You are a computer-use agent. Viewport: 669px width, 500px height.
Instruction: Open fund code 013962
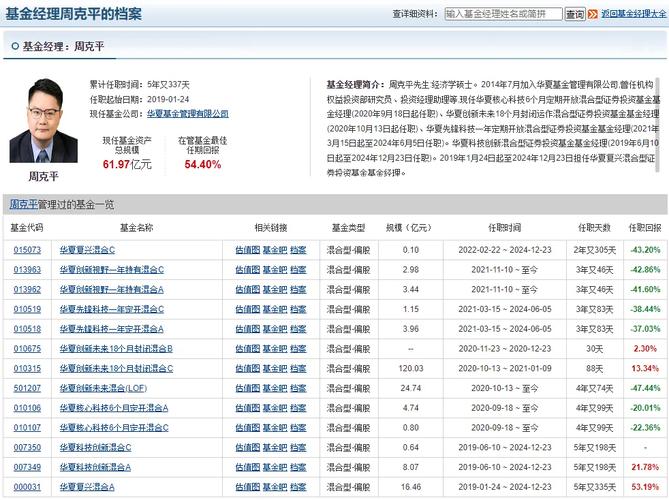27,290
